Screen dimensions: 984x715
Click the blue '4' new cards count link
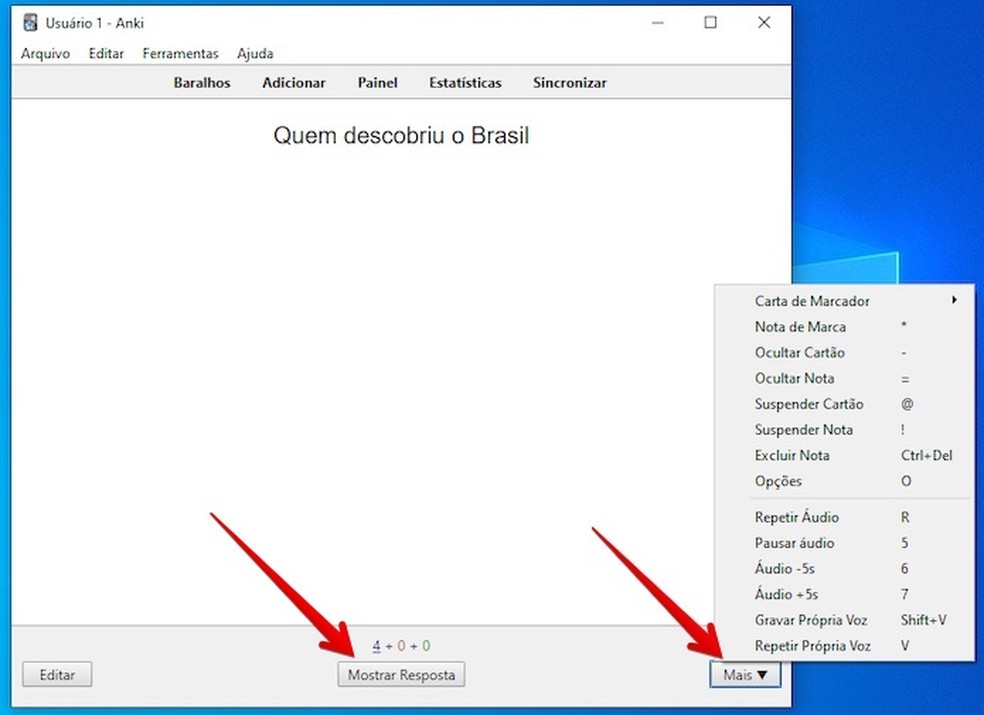(375, 645)
